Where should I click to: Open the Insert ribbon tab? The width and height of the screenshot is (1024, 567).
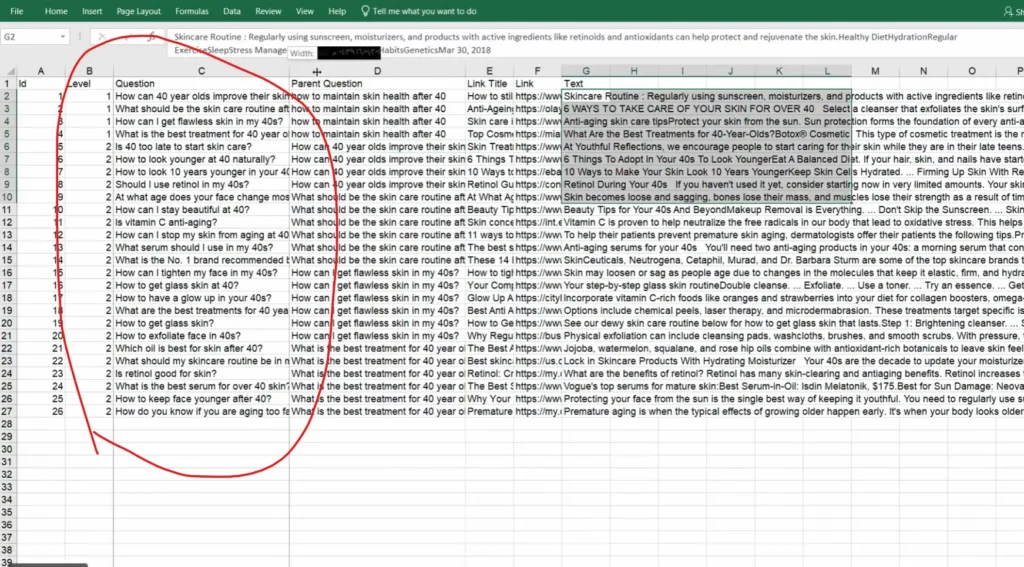click(x=92, y=11)
